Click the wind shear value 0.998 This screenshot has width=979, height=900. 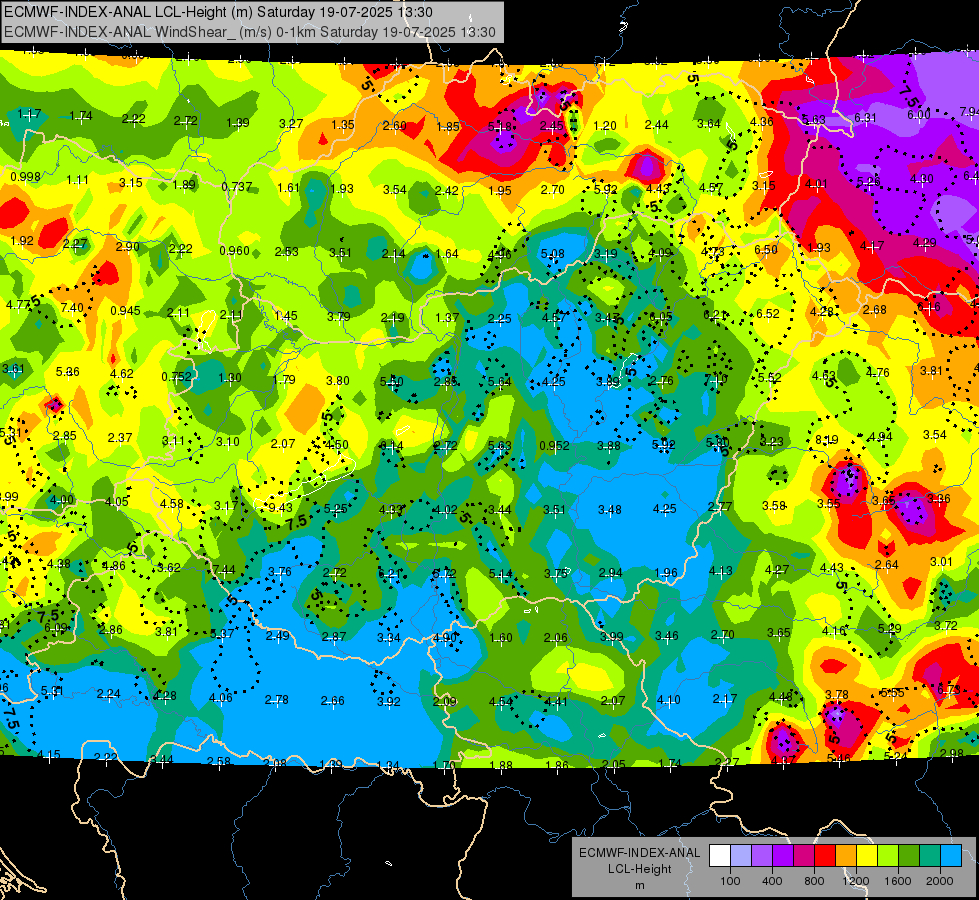click(x=26, y=177)
